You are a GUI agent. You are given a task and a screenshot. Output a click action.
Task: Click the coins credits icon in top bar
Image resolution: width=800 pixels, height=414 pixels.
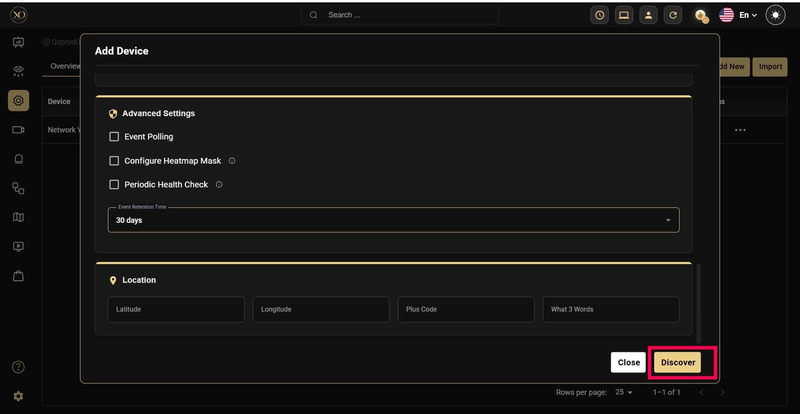pyautogui.click(x=702, y=16)
